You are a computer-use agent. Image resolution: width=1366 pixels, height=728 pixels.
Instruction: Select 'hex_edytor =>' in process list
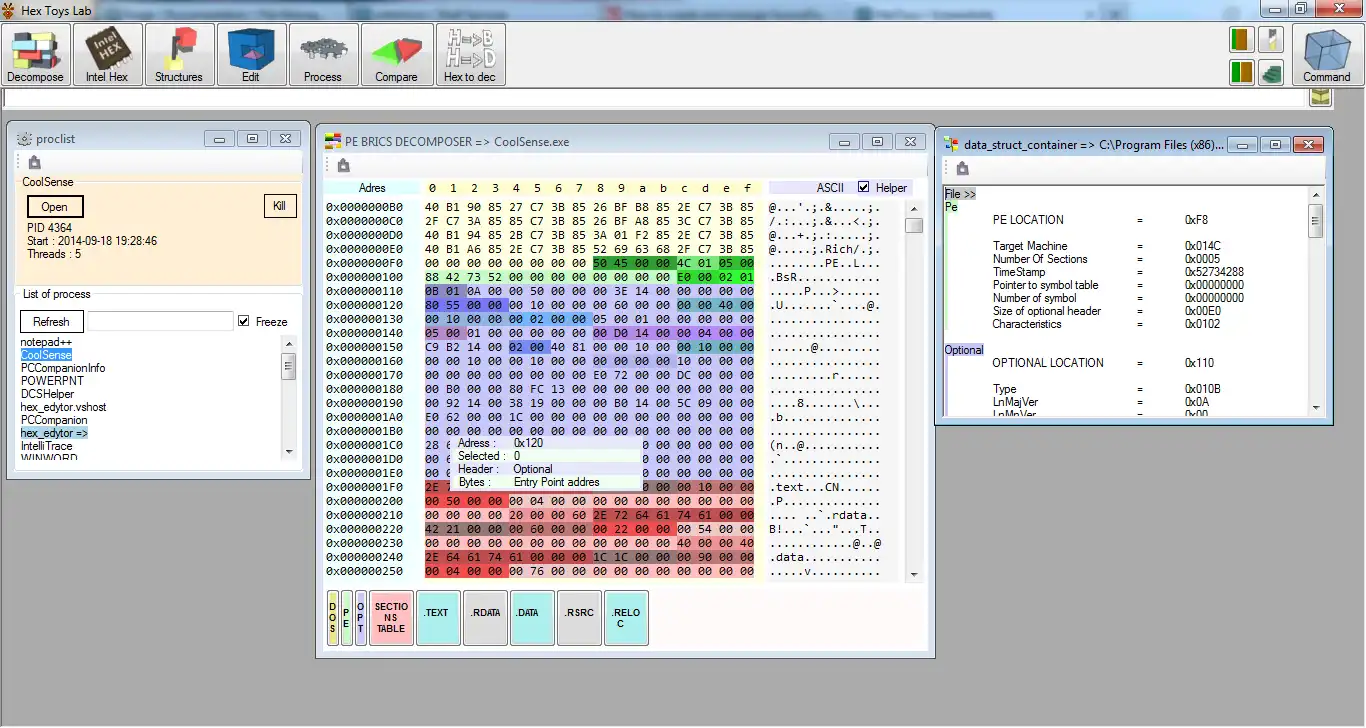pyautogui.click(x=54, y=433)
